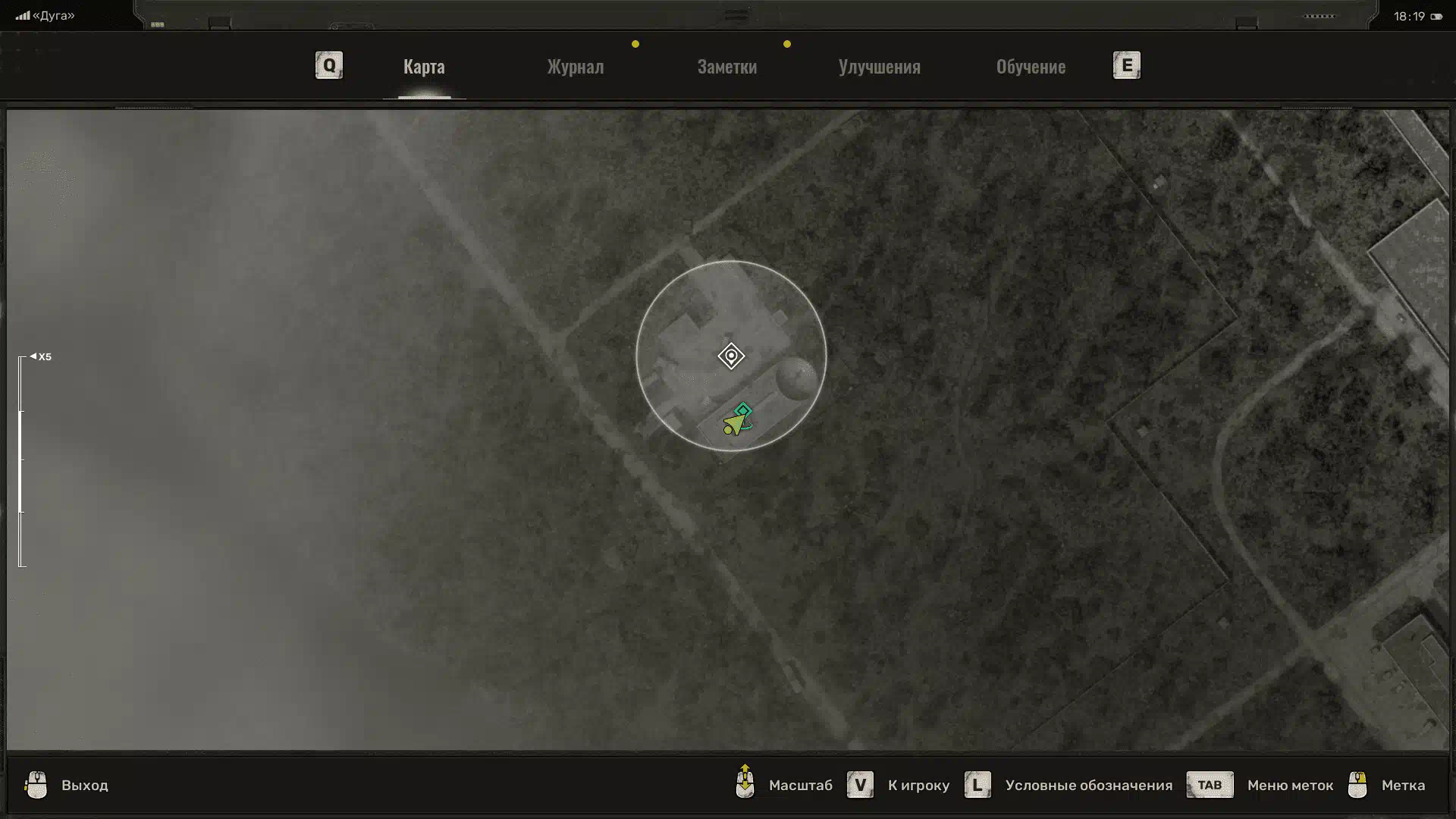Image resolution: width=1456 pixels, height=819 pixels.
Task: Click the X5 zoom scale slider
Action: pyautogui.click(x=22, y=461)
